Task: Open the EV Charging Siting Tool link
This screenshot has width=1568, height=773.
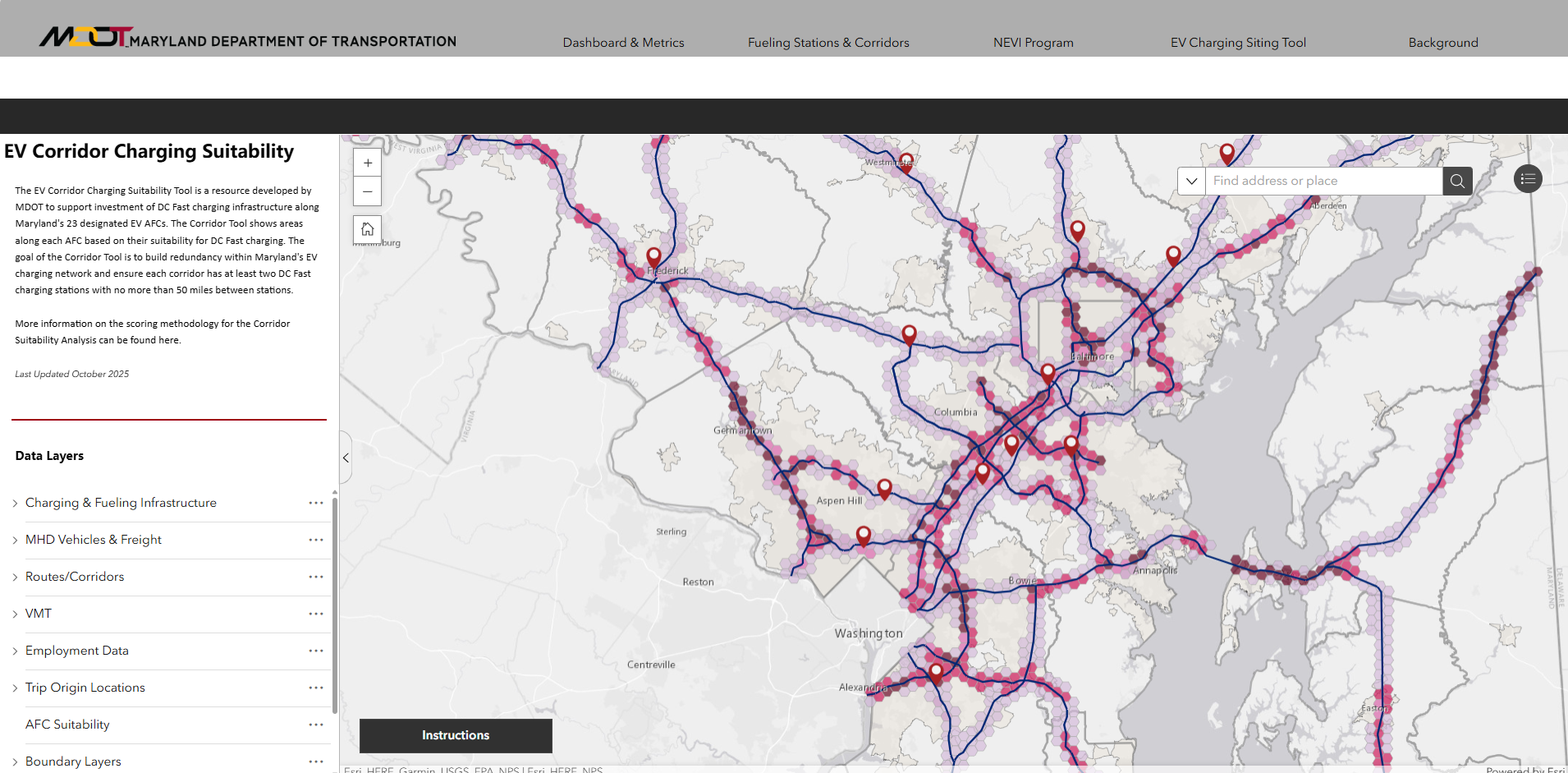Action: point(1237,43)
